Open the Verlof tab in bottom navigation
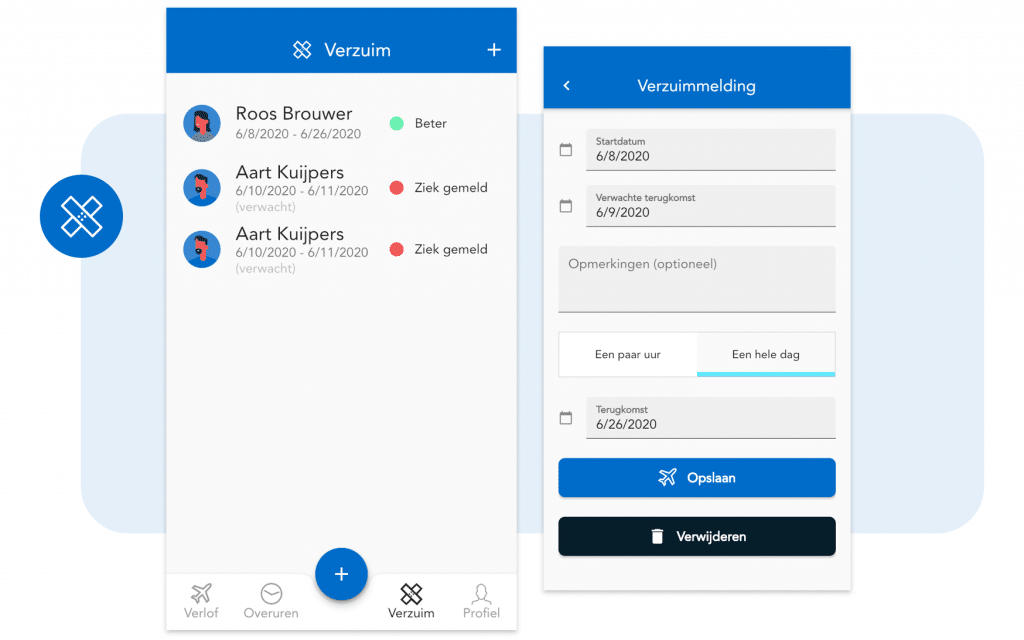1024x640 pixels. pyautogui.click(x=201, y=601)
